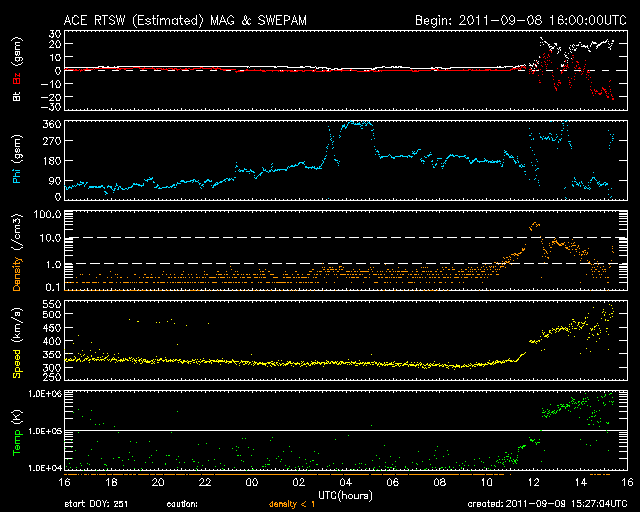640x512 pixels.
Task: Click the '06' hour tick on the time axis
Action: click(x=393, y=483)
